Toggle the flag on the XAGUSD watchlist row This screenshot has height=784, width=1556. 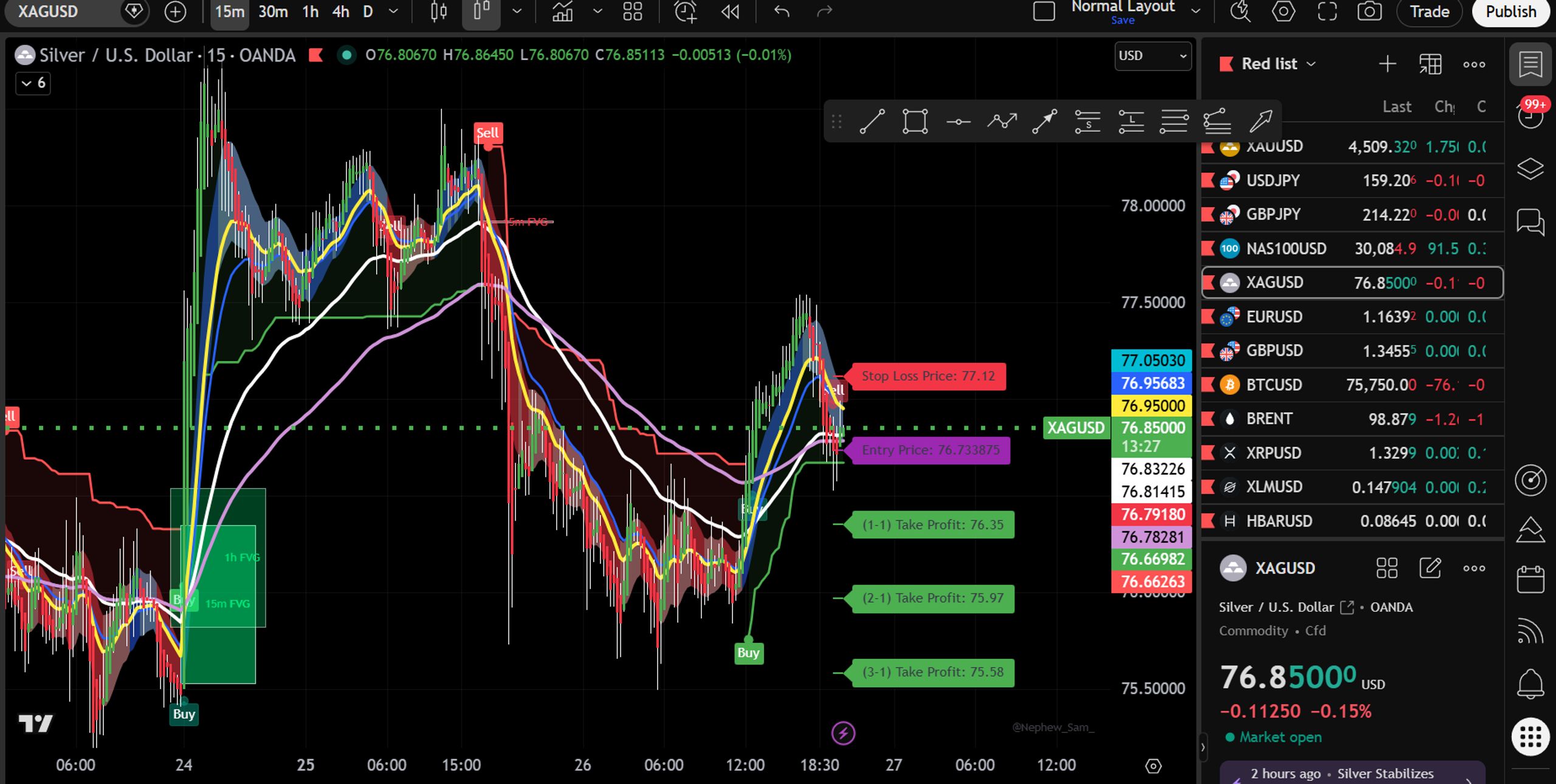click(1208, 283)
